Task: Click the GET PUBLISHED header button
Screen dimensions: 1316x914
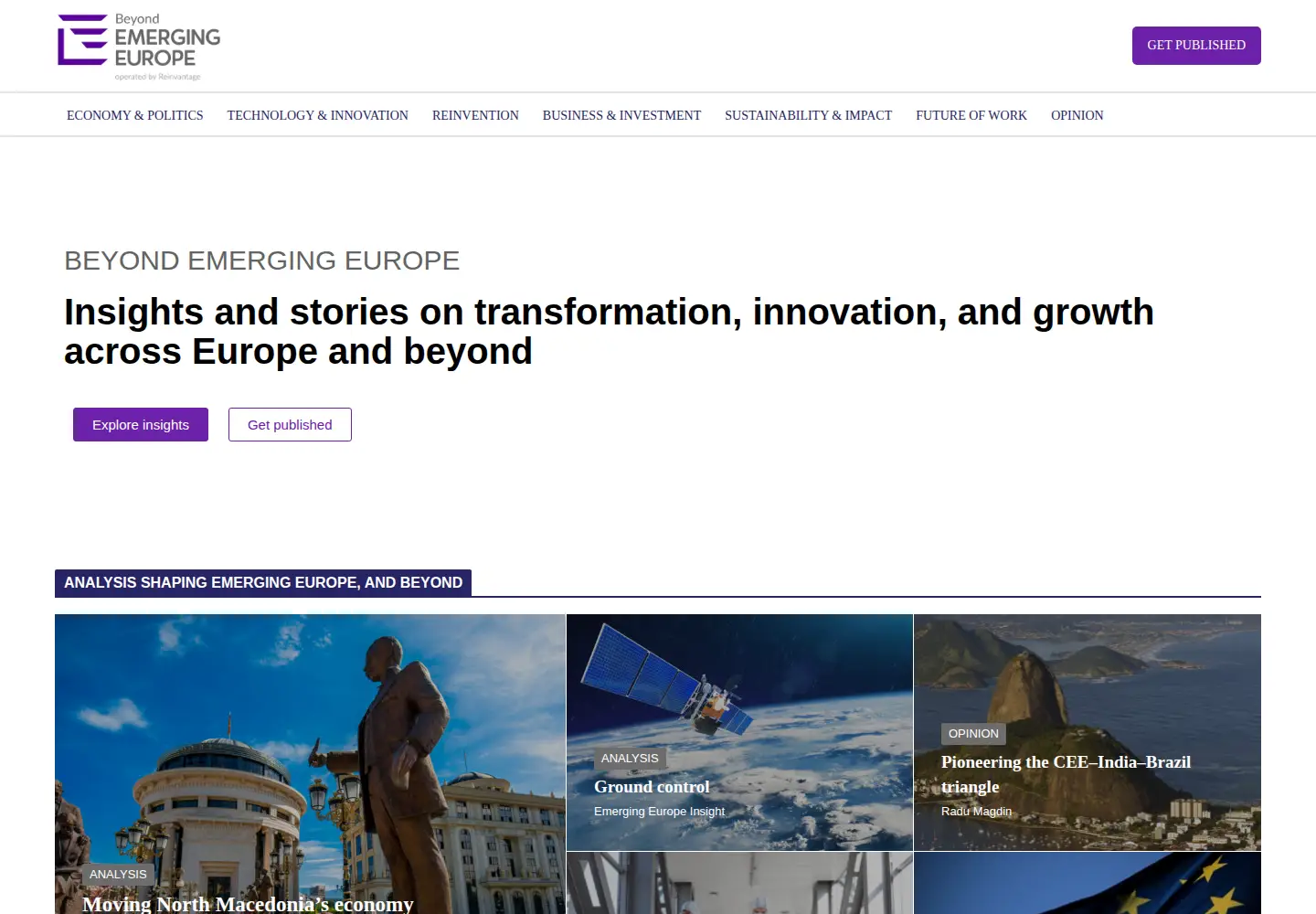Action: tap(1196, 46)
